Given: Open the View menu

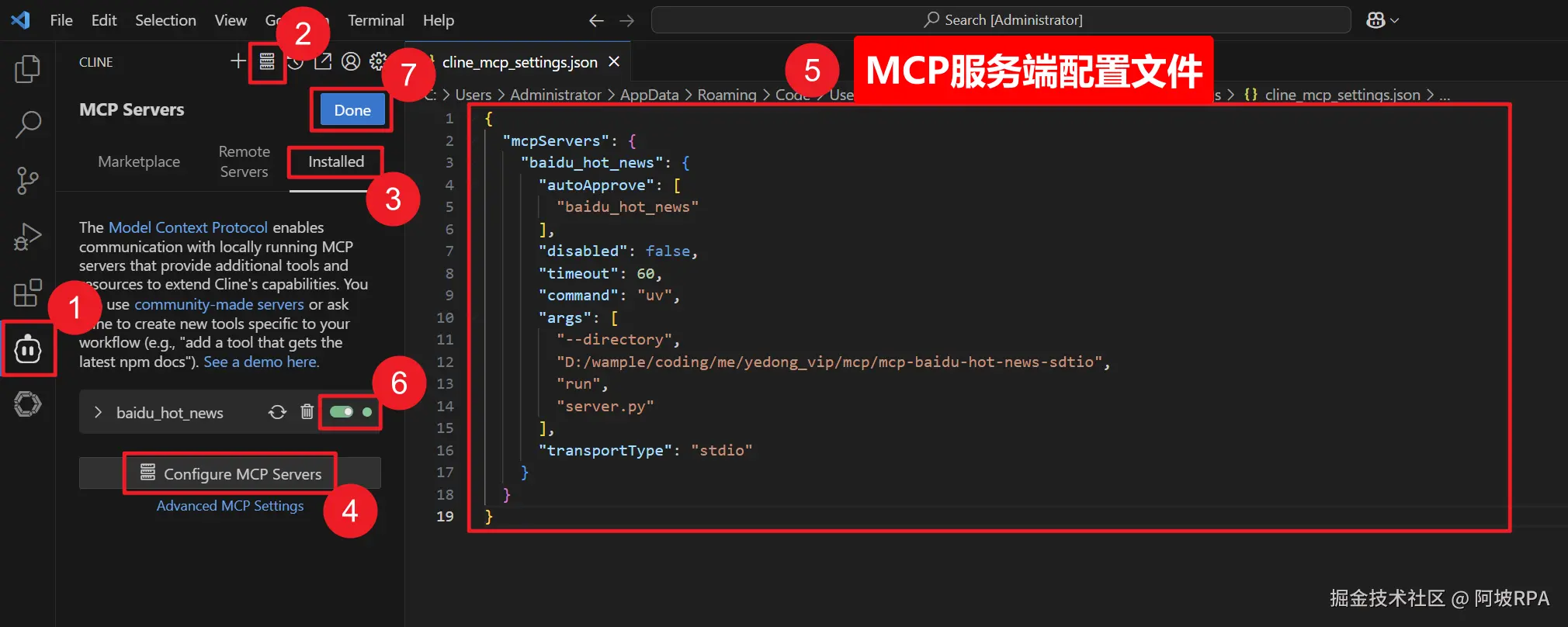Looking at the screenshot, I should coord(231,20).
